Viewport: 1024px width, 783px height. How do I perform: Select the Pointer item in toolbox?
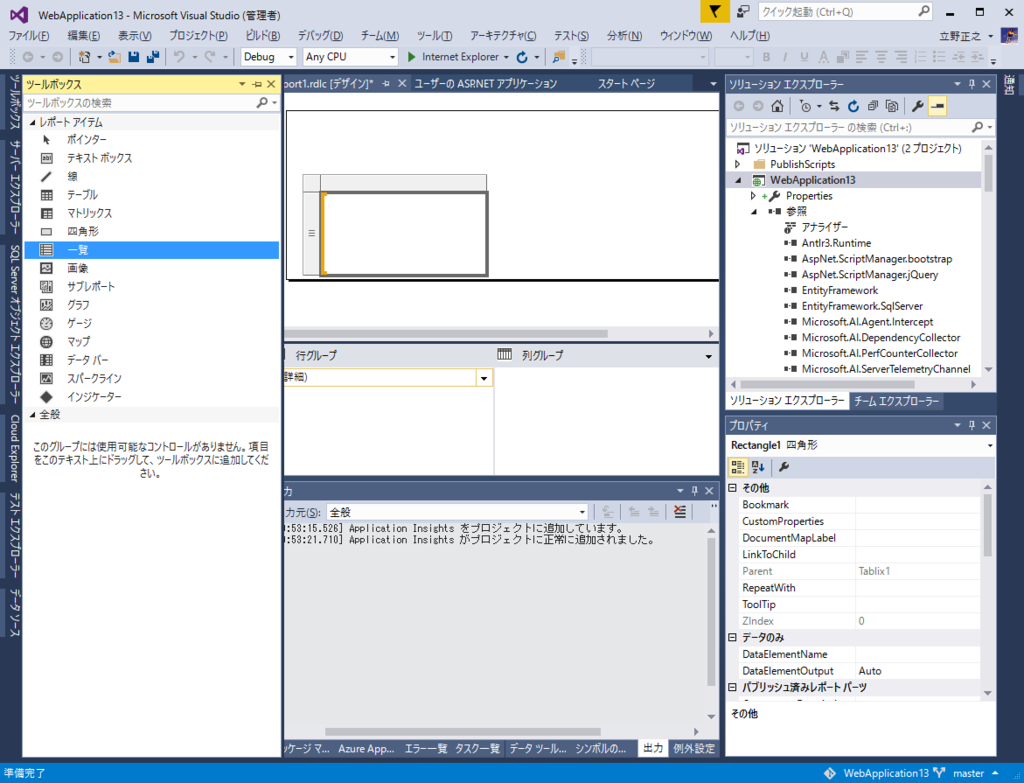point(152,140)
